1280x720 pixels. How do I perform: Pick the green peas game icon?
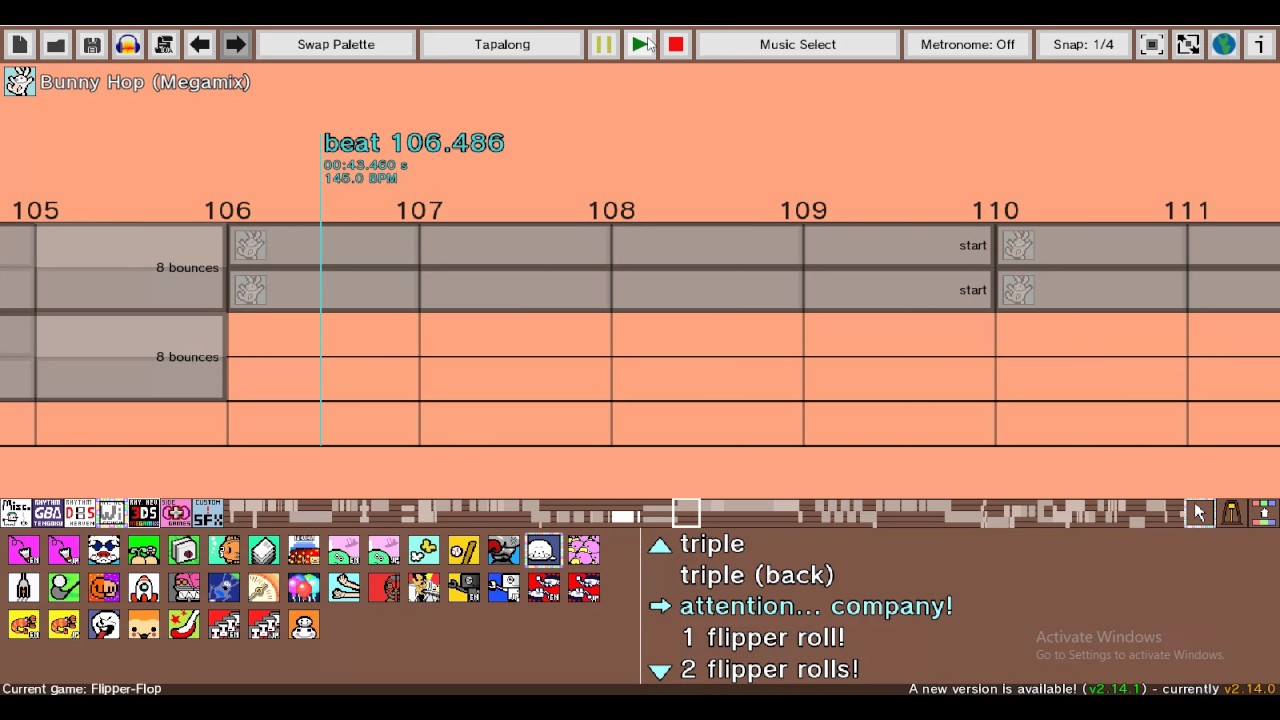pyautogui.click(x=144, y=550)
